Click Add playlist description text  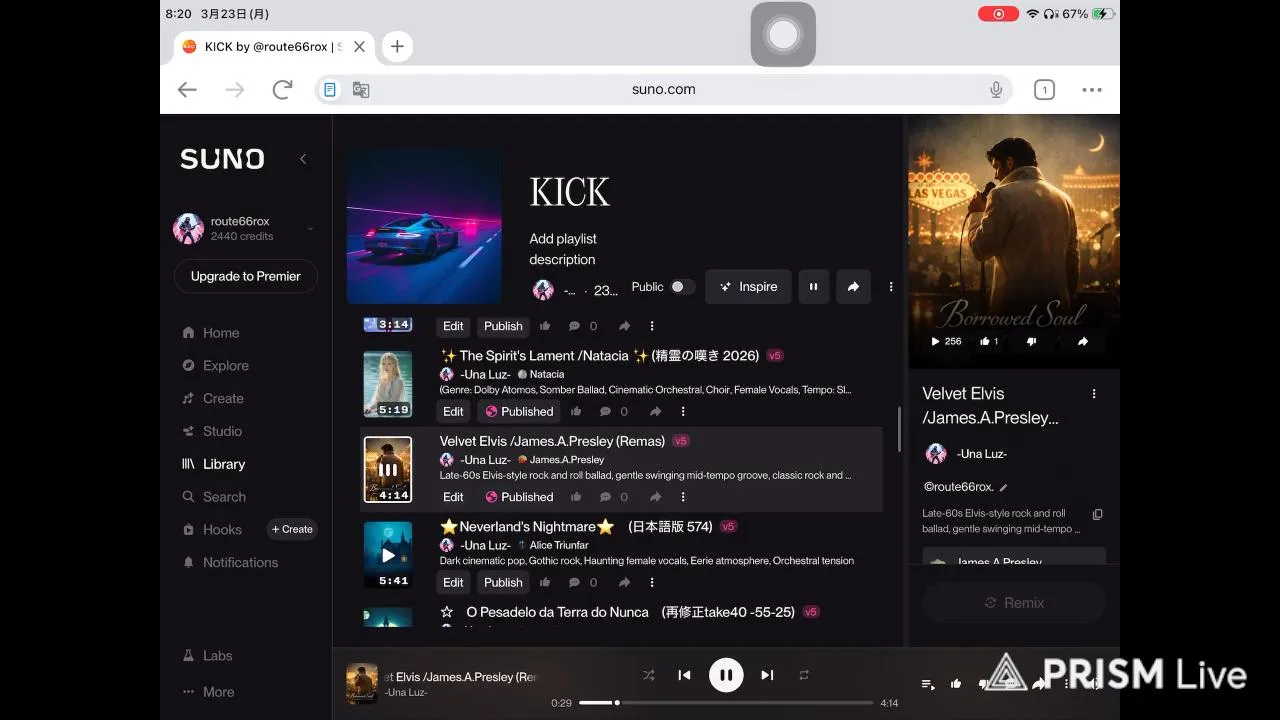[562, 249]
